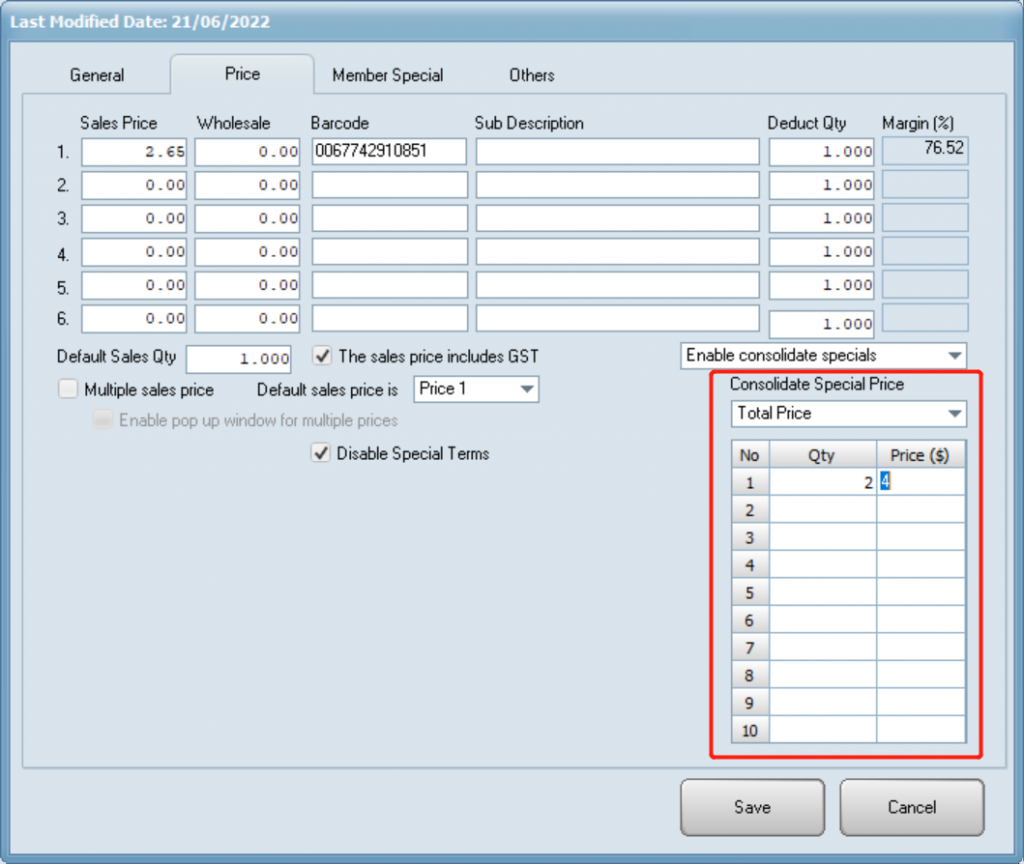Uncheck Disable Special Terms checkbox
Image resolution: width=1024 pixels, height=864 pixels.
[322, 454]
